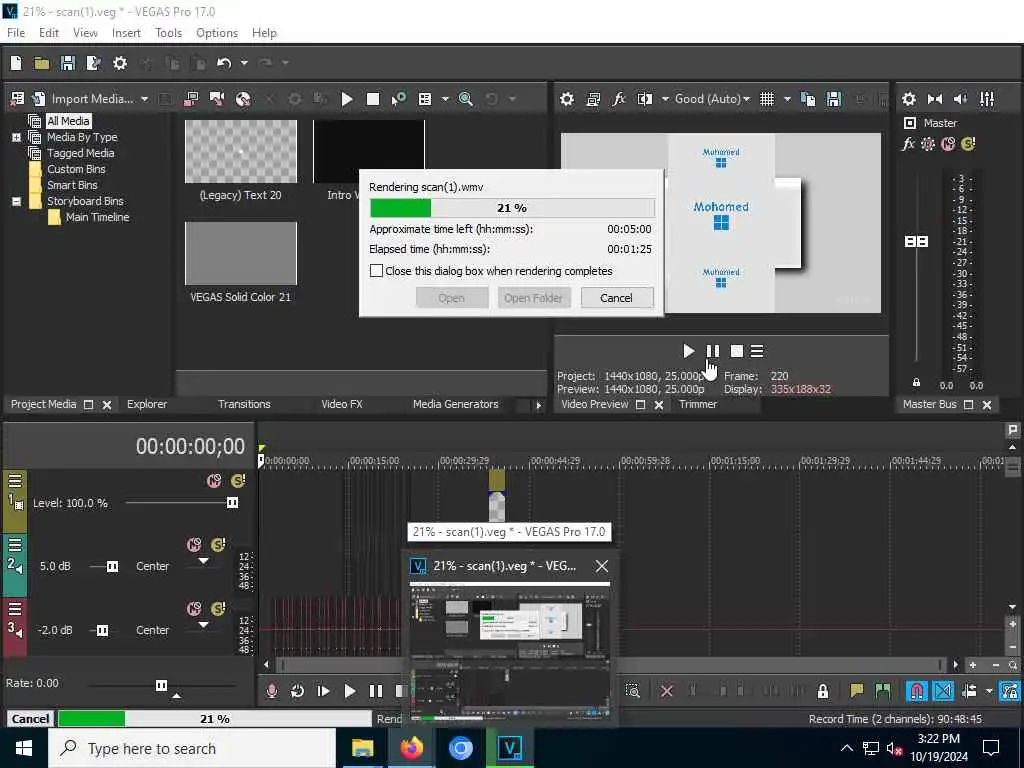Open Auto Ripple mode dropdown arrow

point(989,691)
